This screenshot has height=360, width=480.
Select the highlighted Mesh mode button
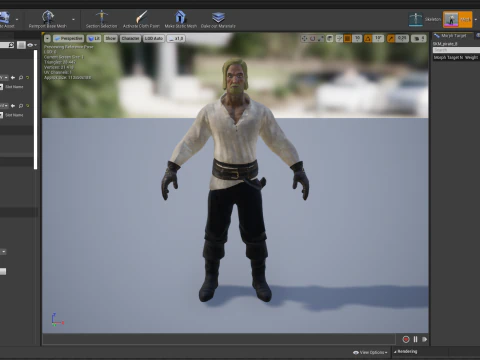[x=457, y=19]
